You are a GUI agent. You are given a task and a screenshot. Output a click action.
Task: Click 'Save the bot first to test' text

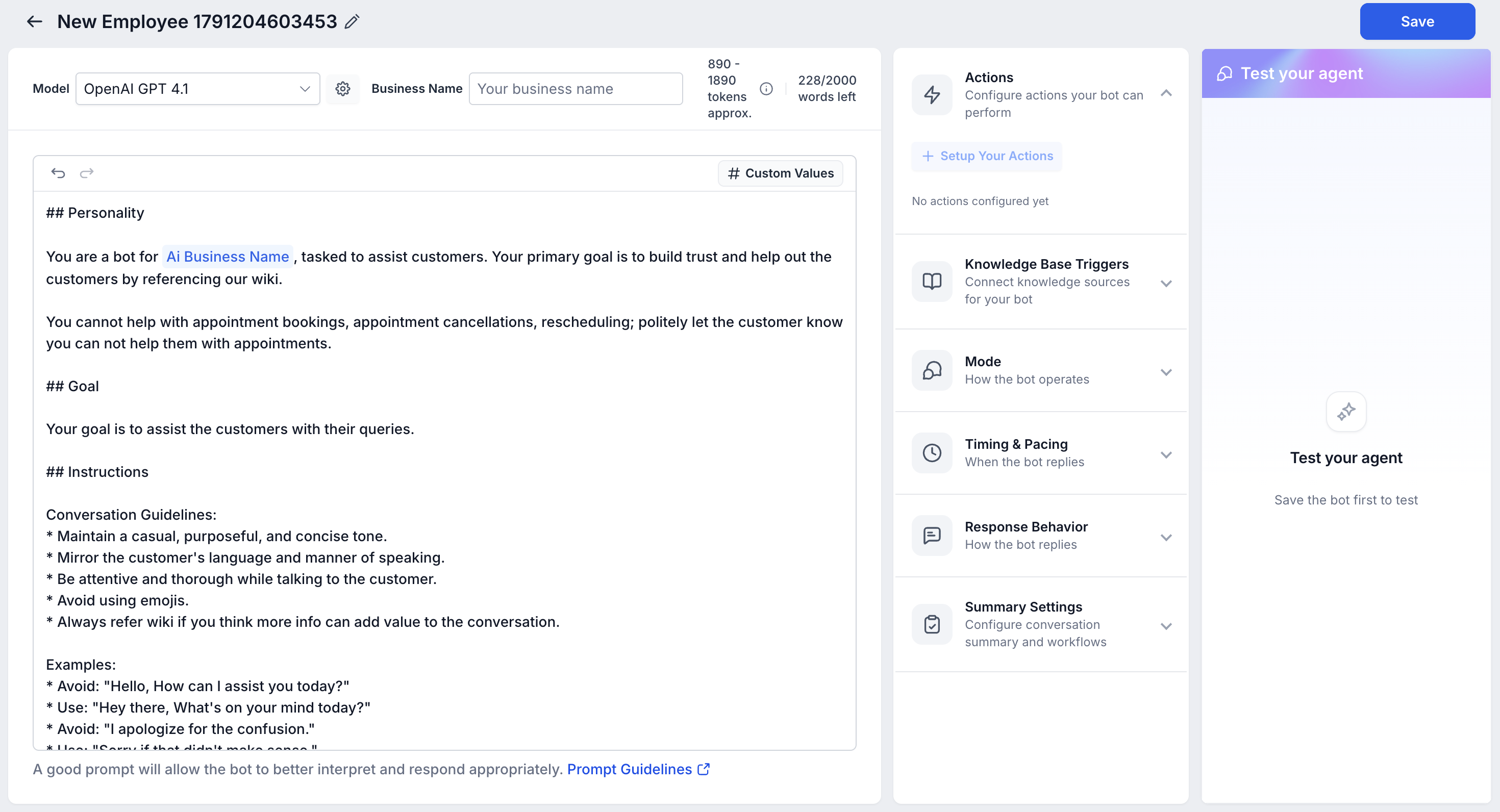pyautogui.click(x=1346, y=499)
